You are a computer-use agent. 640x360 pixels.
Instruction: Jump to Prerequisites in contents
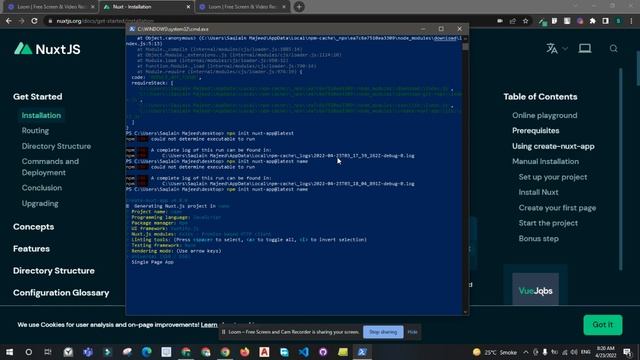point(536,131)
